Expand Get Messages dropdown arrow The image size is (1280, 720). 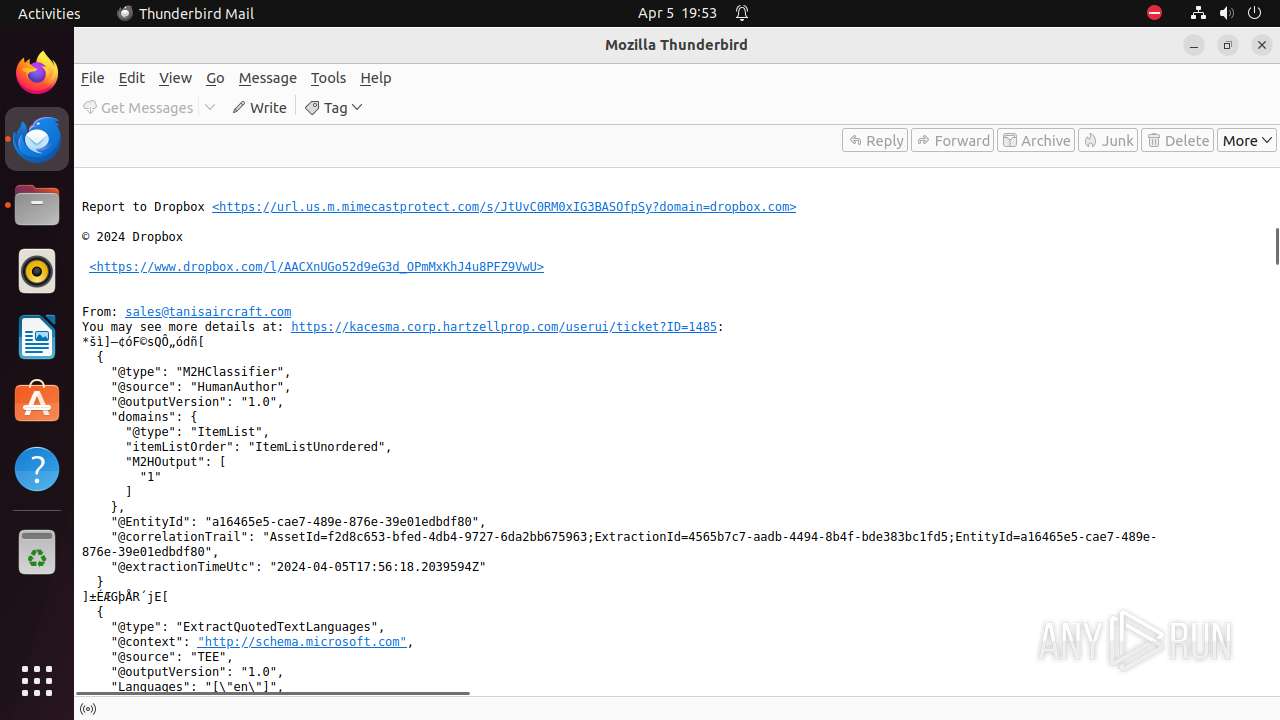pyautogui.click(x=210, y=107)
